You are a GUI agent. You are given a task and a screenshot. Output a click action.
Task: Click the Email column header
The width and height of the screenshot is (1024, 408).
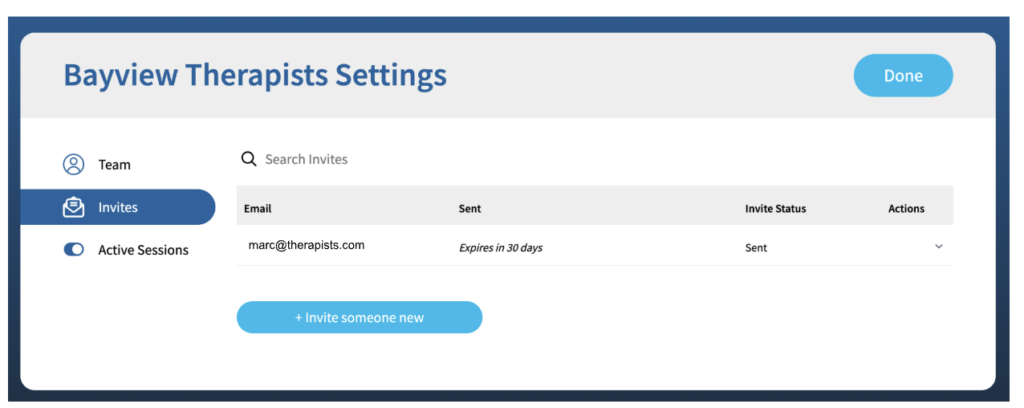pos(257,209)
